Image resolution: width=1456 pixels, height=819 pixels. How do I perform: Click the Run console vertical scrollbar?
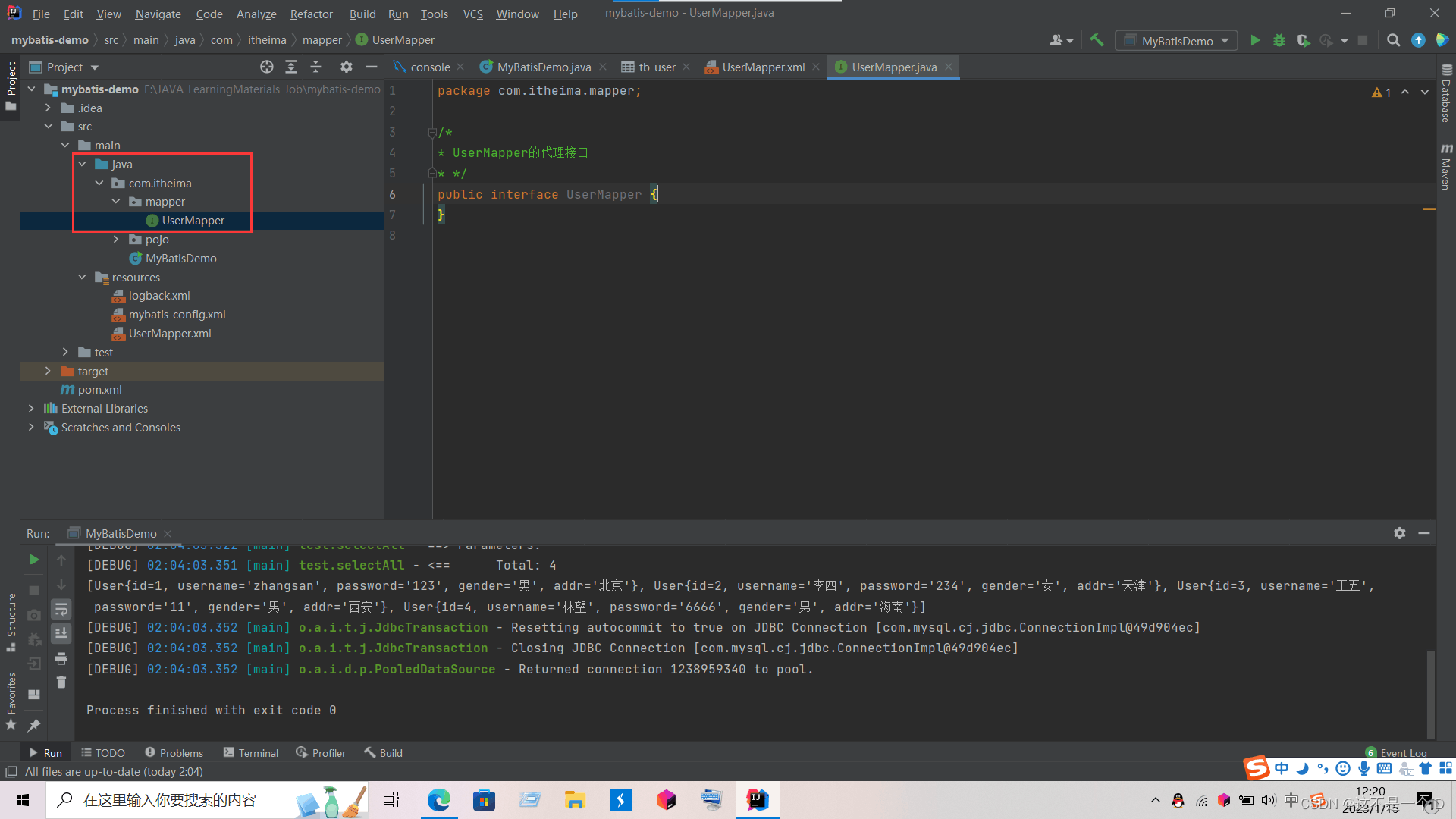tap(1431, 694)
